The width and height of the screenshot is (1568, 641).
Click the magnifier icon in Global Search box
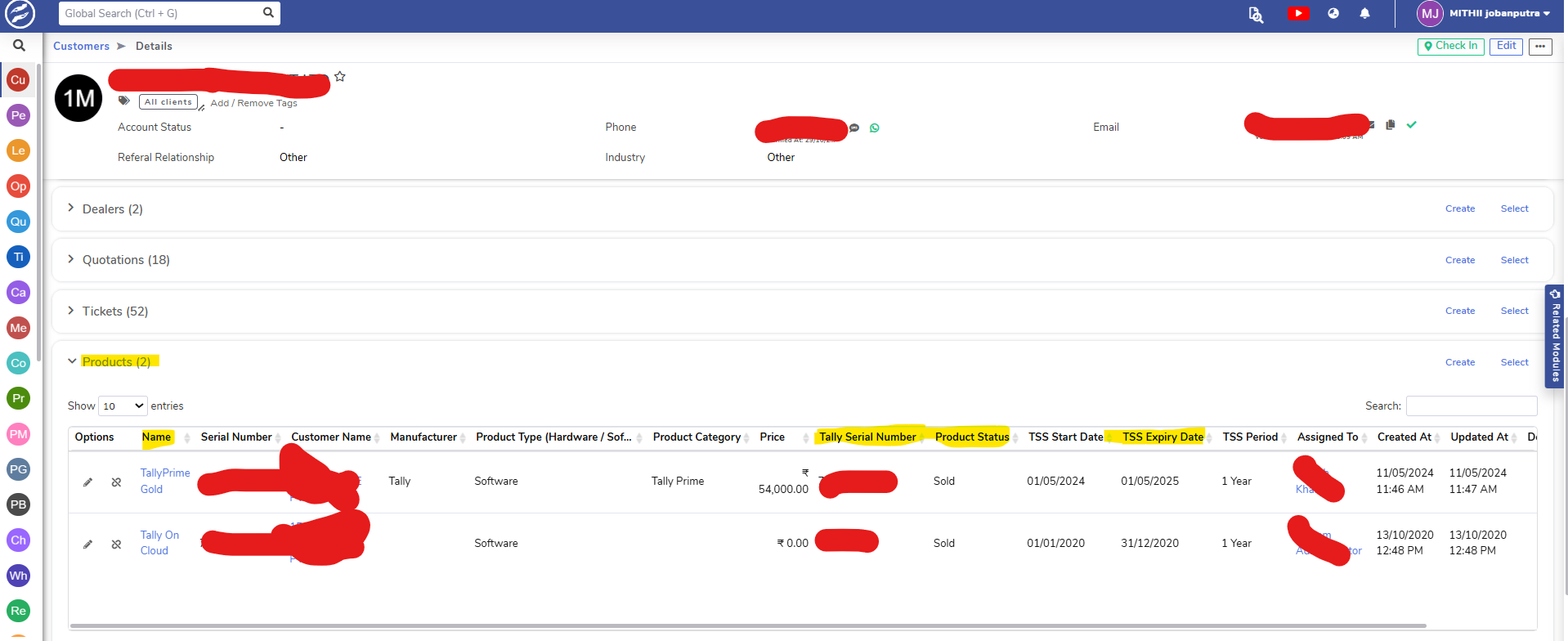(268, 13)
